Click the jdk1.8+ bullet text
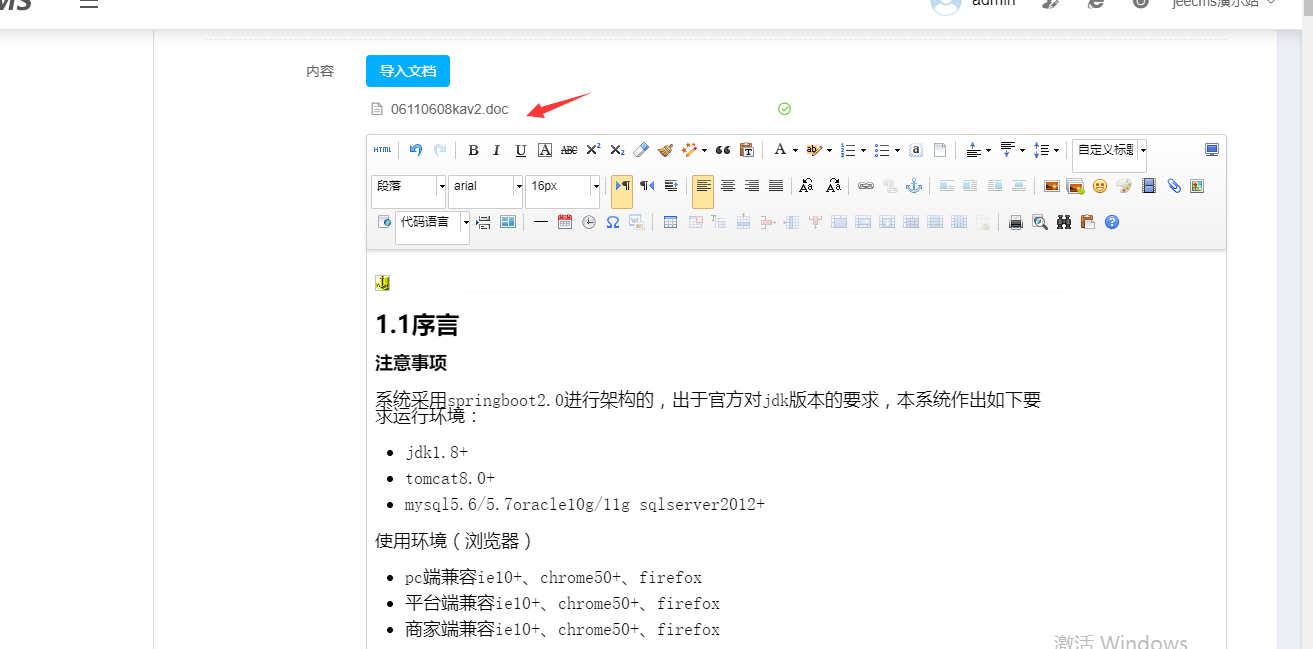 tap(436, 452)
